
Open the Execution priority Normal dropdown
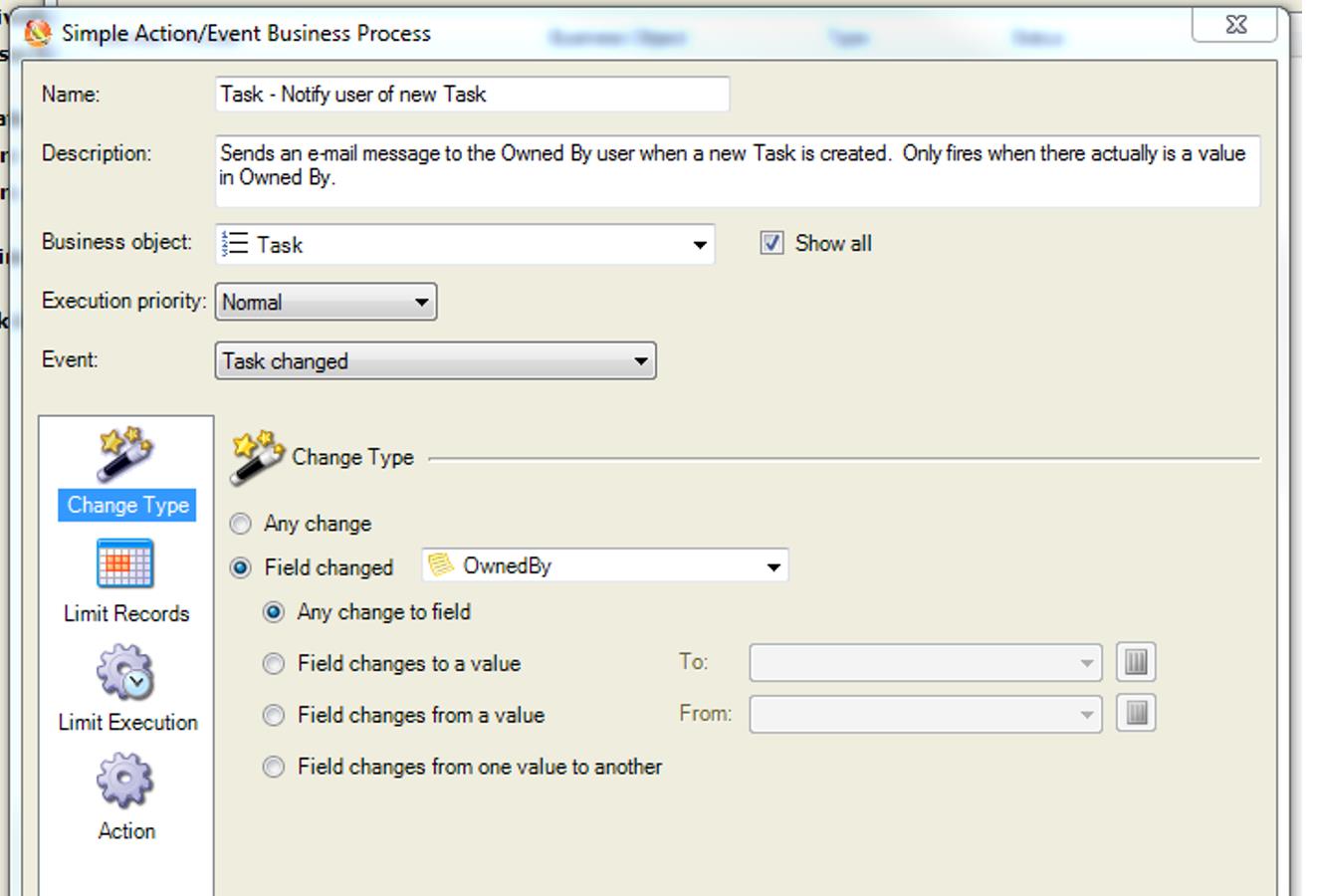(x=421, y=303)
